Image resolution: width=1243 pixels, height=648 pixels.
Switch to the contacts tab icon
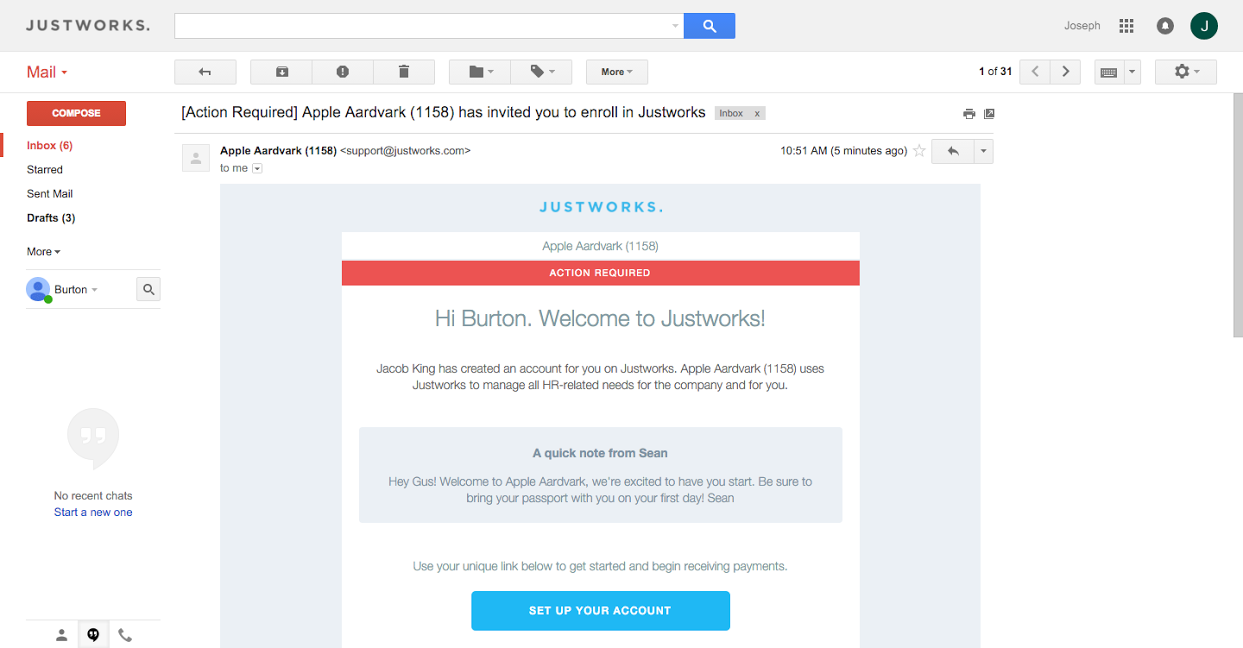61,635
